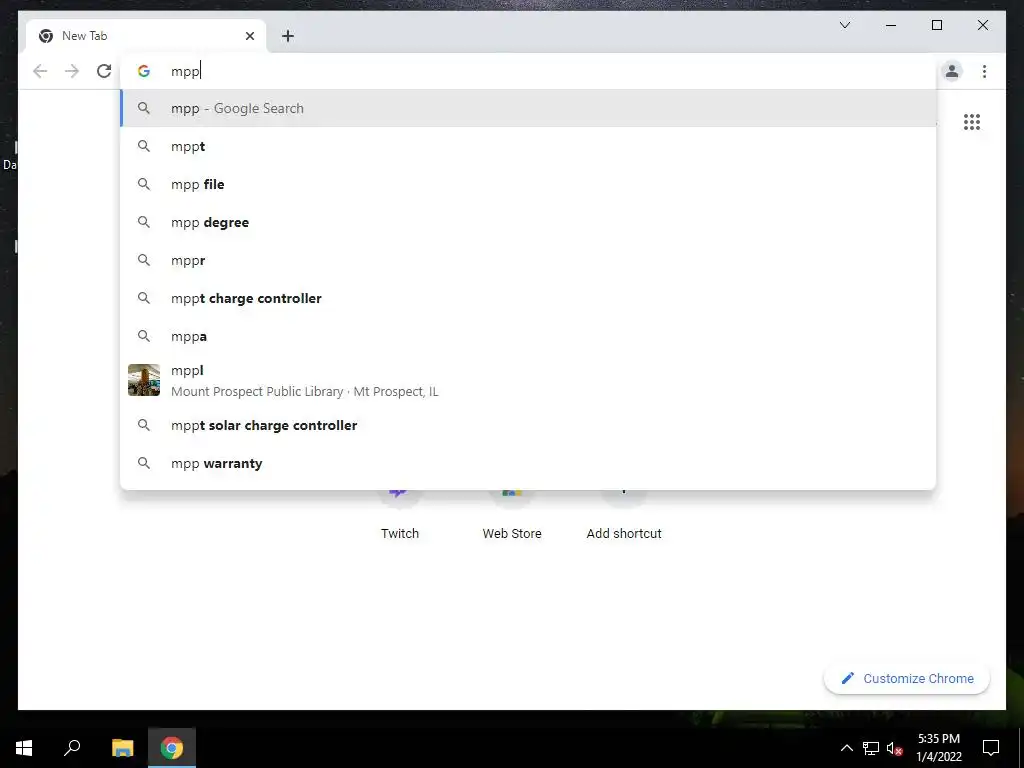This screenshot has height=768, width=1024.
Task: Choose the 'mpp degree' suggestion
Action: coord(528,222)
